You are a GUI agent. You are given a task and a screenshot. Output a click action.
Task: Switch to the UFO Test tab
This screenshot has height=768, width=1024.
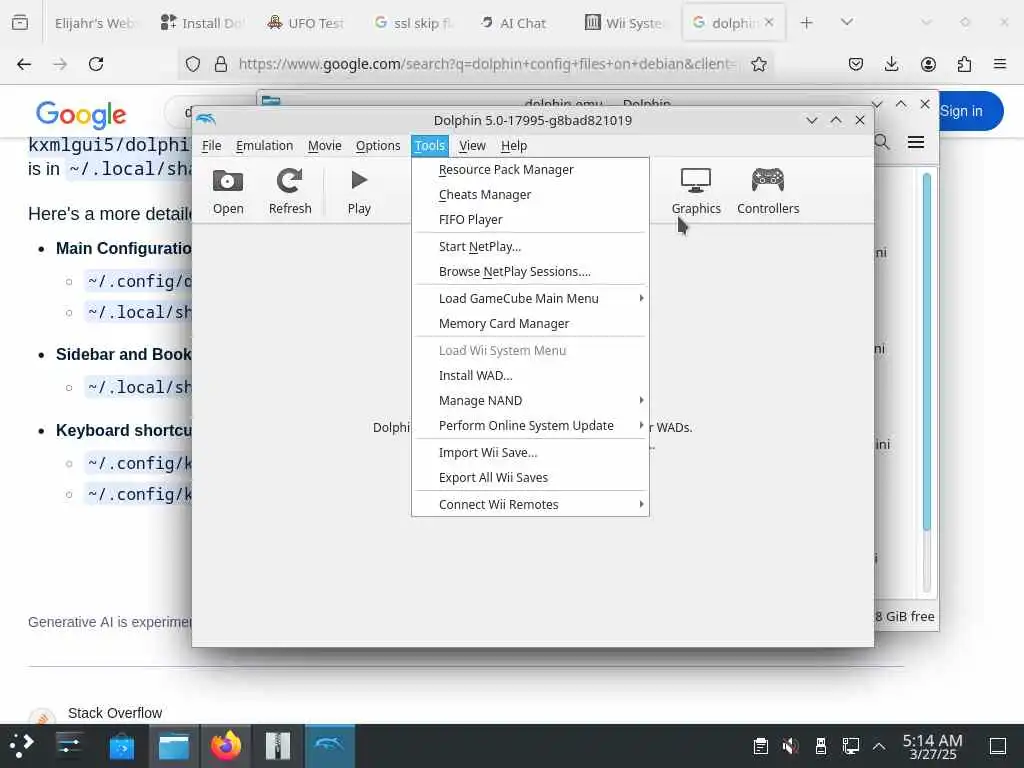coord(306,23)
